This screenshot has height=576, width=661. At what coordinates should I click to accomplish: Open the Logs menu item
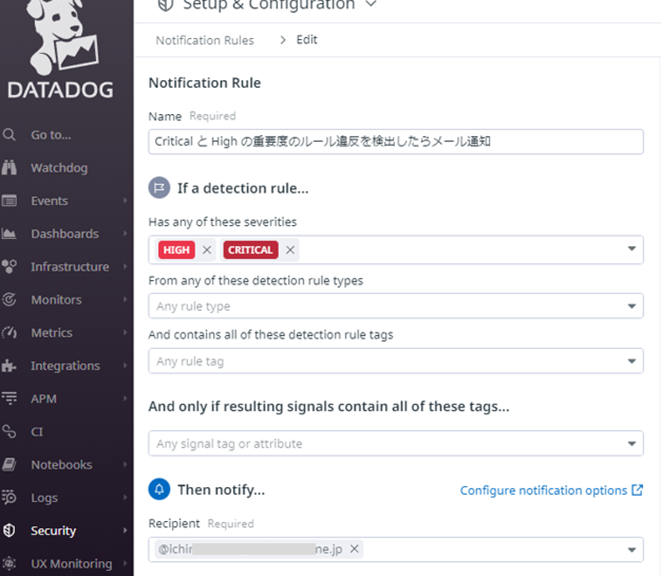click(44, 498)
